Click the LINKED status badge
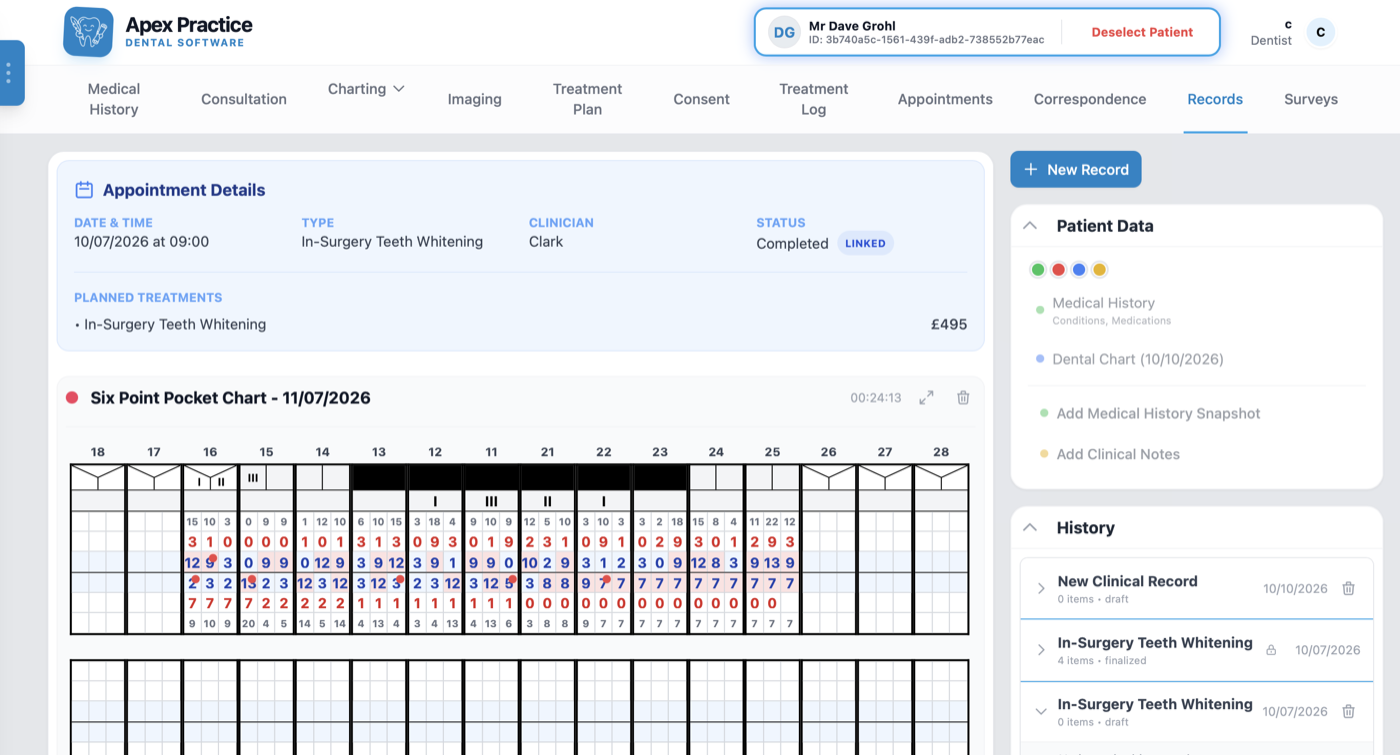 click(865, 243)
